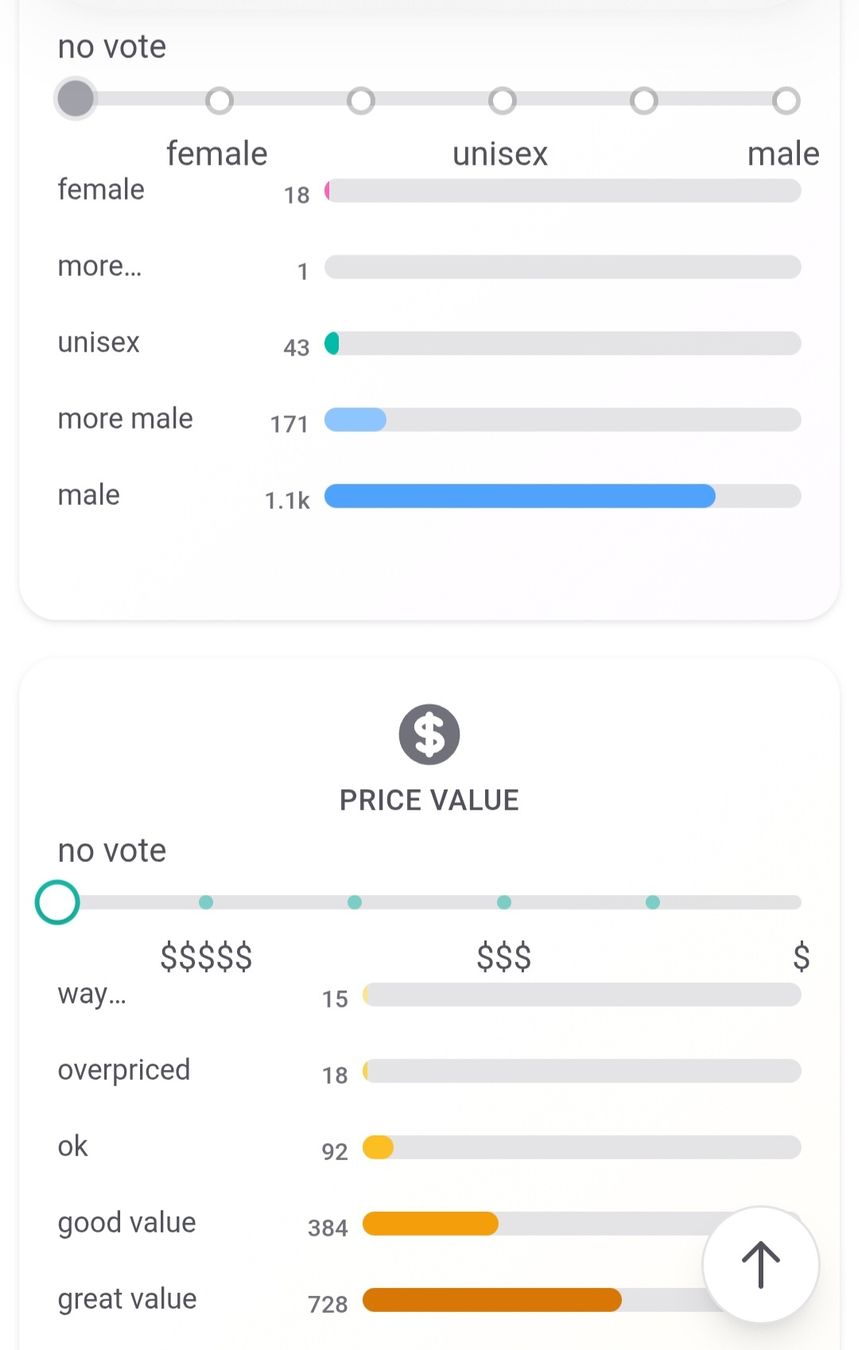Click the price value slider handle

57,902
